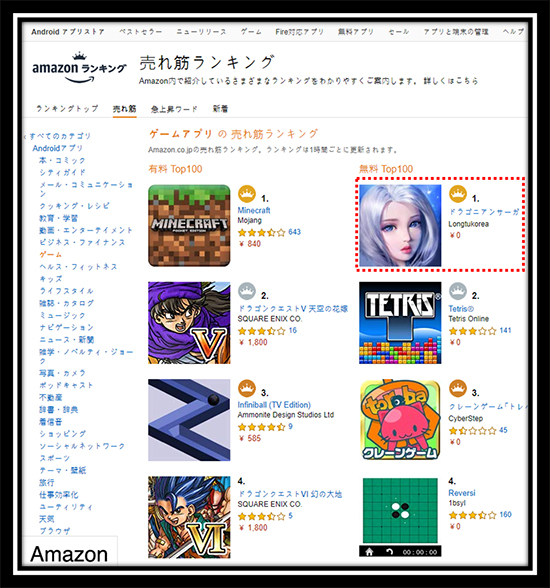Click the Reversi star rating count
Viewport: 550px width, 588px height.
[505, 514]
